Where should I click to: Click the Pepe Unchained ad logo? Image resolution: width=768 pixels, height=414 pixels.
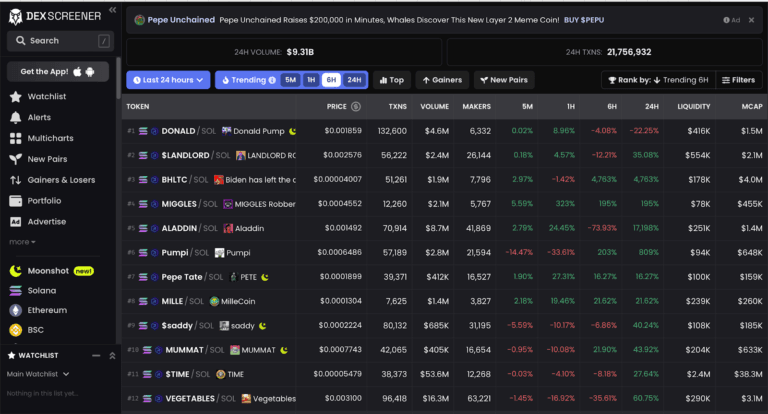(140, 20)
